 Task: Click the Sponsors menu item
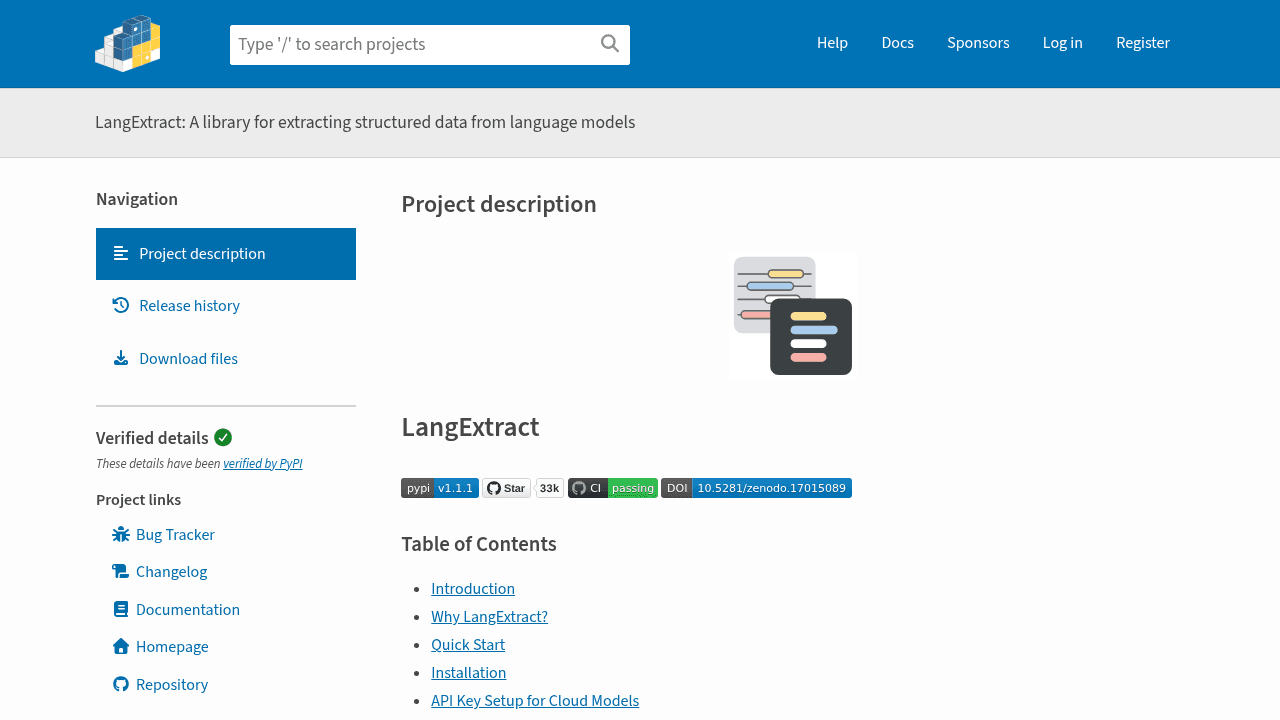pyautogui.click(x=978, y=43)
